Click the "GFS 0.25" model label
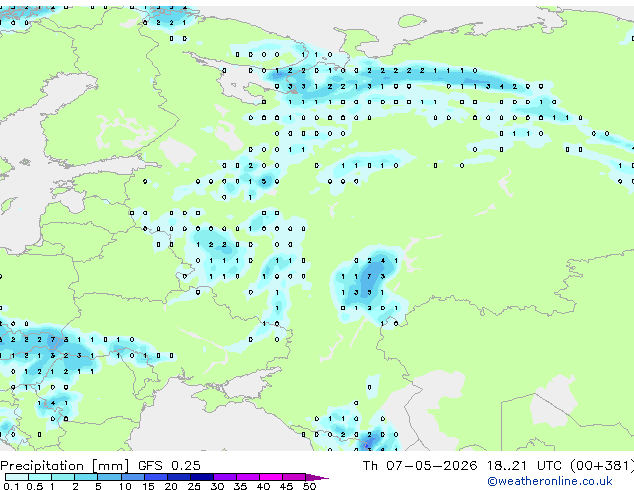The height and width of the screenshot is (490, 634). 169,465
